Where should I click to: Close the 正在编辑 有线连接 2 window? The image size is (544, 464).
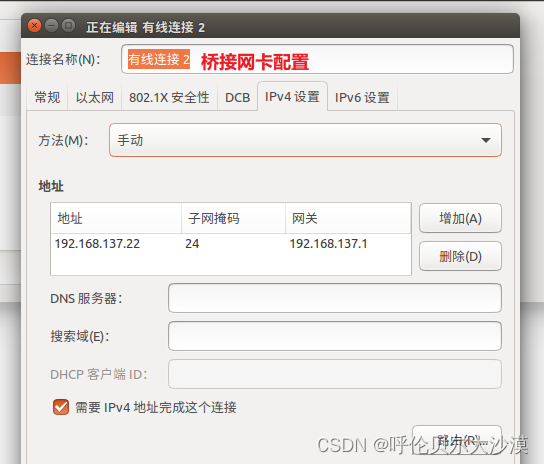tap(34, 26)
